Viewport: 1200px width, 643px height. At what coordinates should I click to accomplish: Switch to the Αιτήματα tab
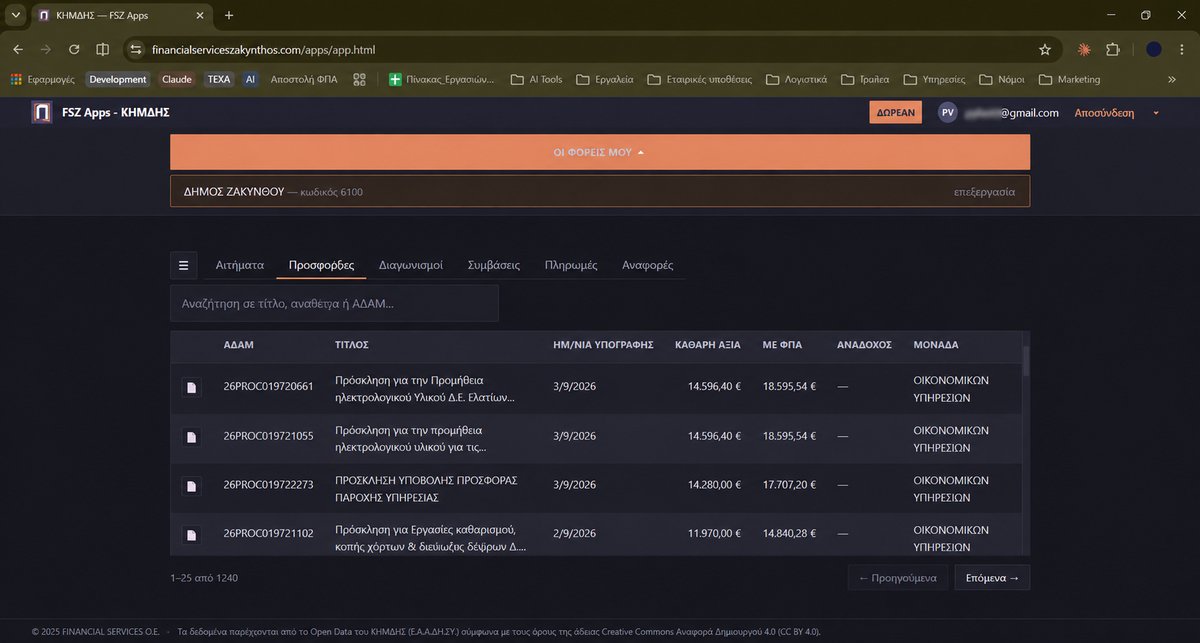240,265
